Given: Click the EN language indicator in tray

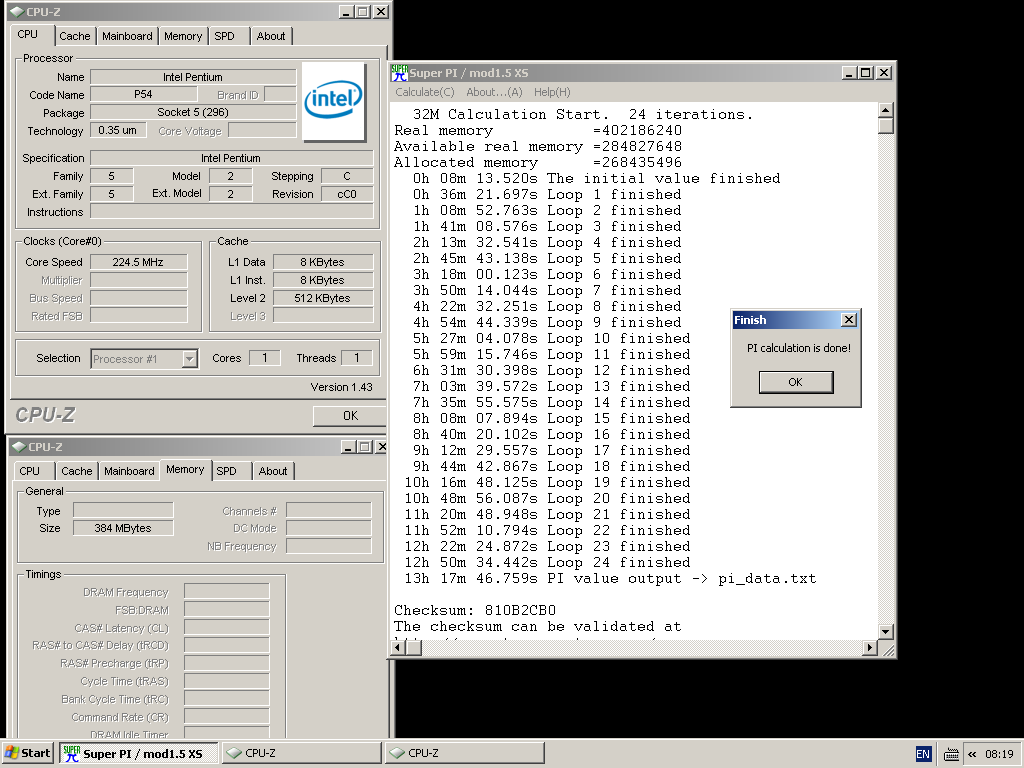Looking at the screenshot, I should [923, 754].
